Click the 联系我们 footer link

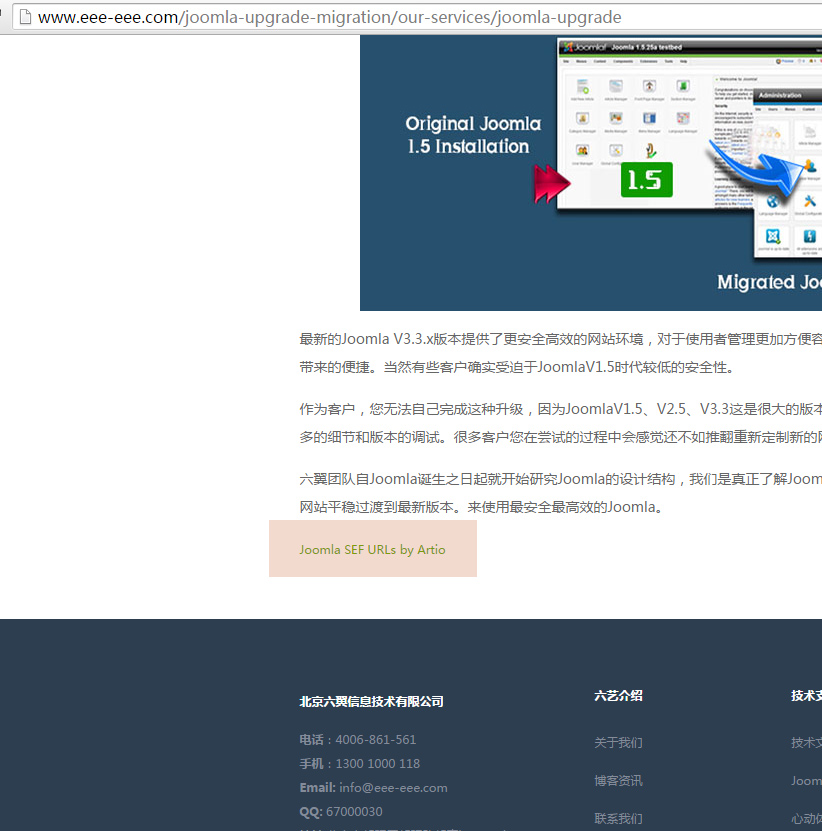[x=617, y=818]
